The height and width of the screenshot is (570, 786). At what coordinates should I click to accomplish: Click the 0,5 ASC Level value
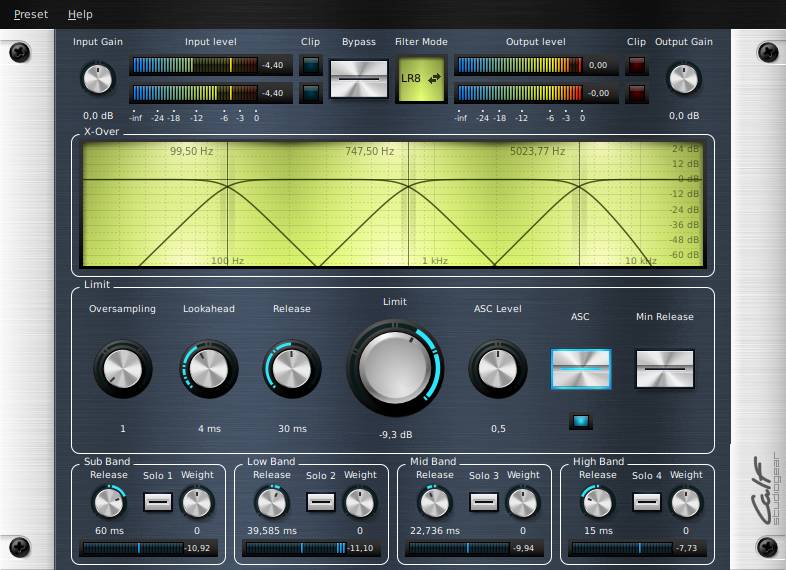[x=498, y=429]
